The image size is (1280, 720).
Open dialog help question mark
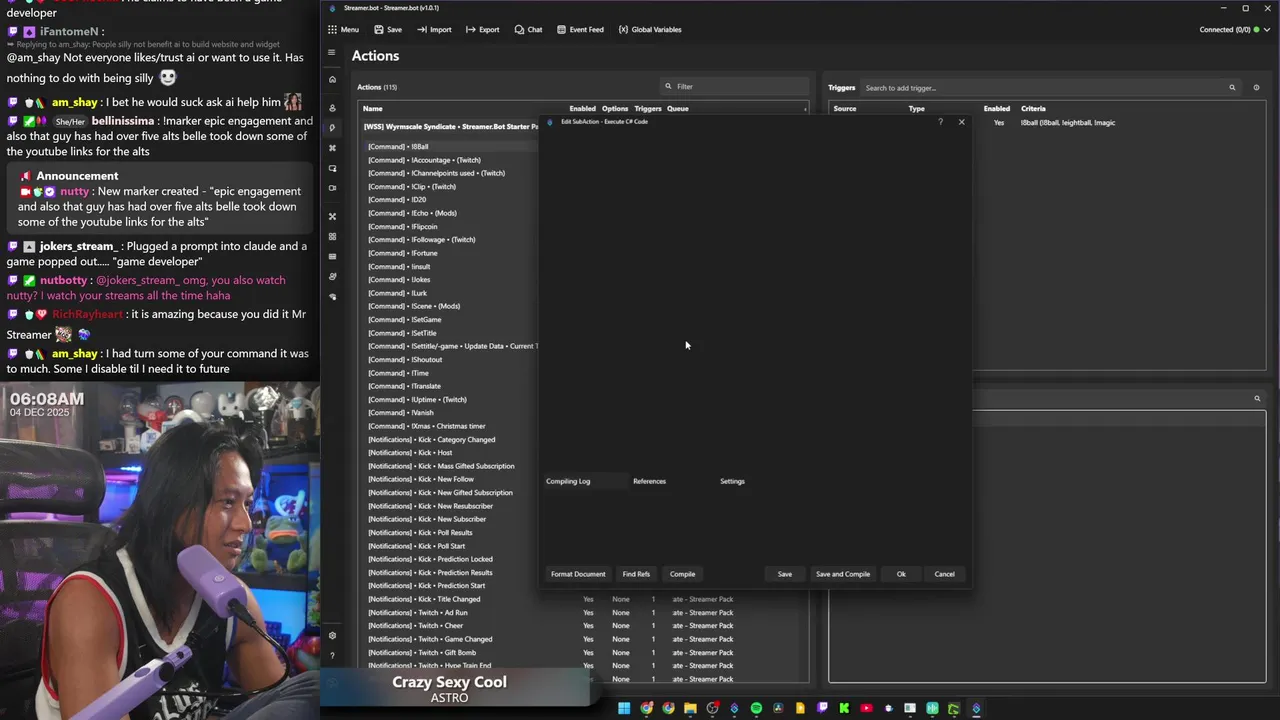[x=940, y=122]
